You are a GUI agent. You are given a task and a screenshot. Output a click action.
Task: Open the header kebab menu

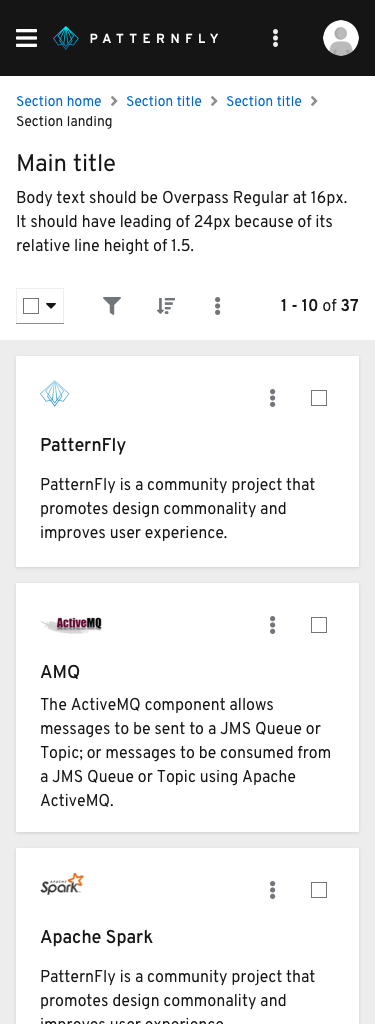pos(275,38)
